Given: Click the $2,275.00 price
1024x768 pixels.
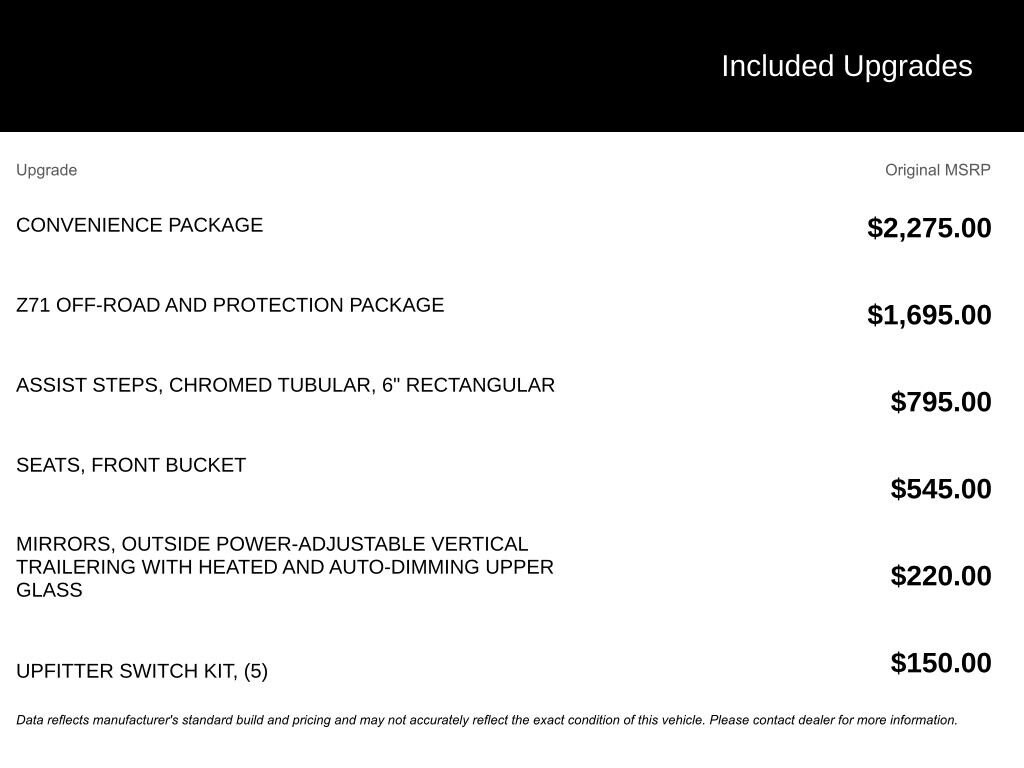Looking at the screenshot, I should (x=929, y=228).
